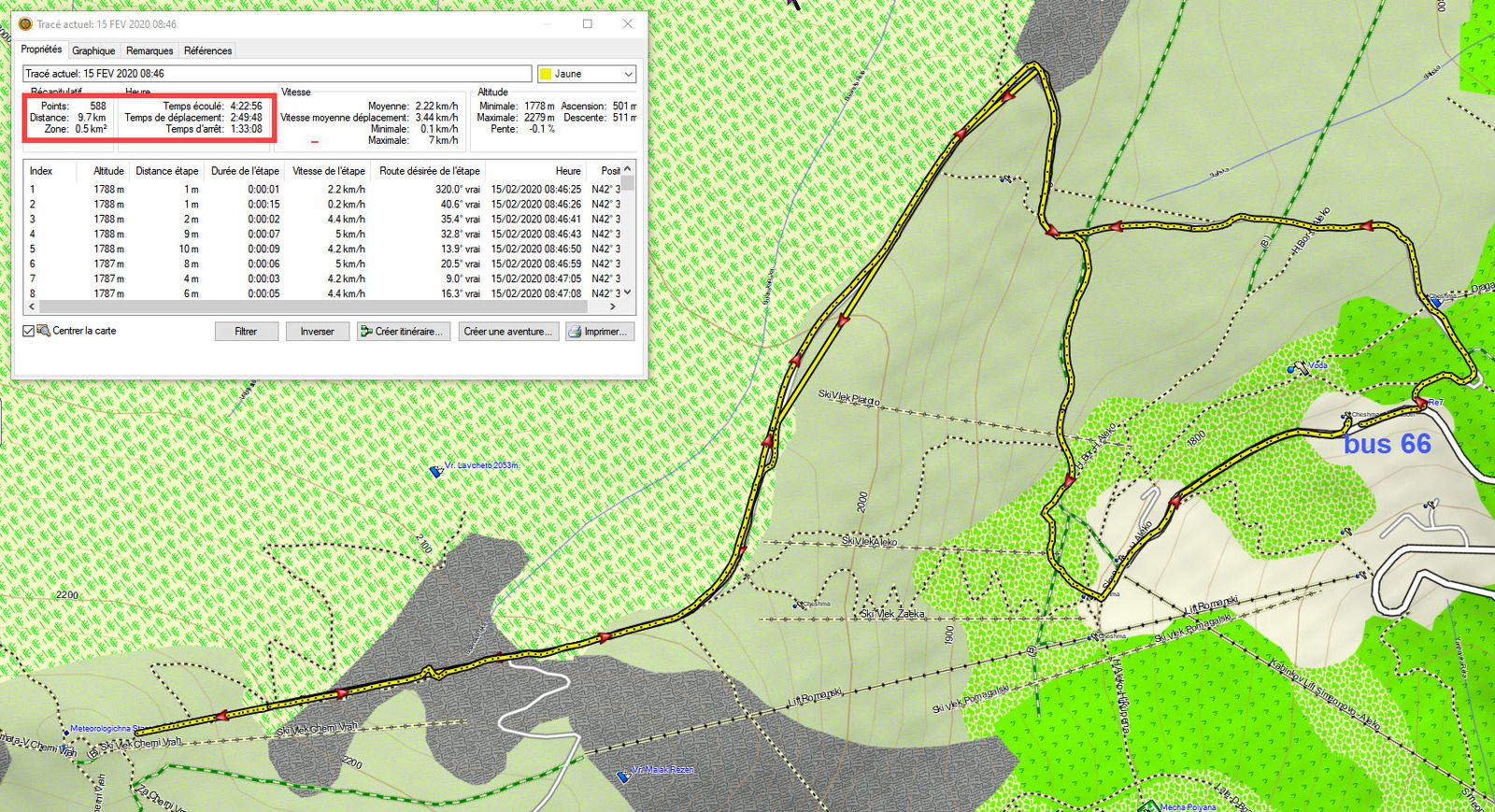Click the table scroll-up arrow
Image resolution: width=1495 pixels, height=812 pixels.
(628, 170)
